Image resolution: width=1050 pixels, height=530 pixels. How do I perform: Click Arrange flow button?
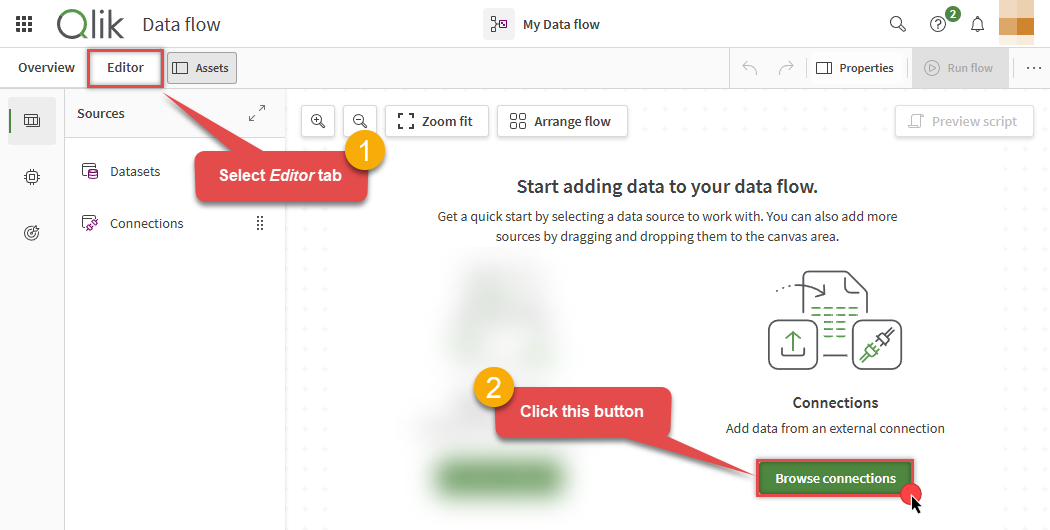[x=562, y=121]
